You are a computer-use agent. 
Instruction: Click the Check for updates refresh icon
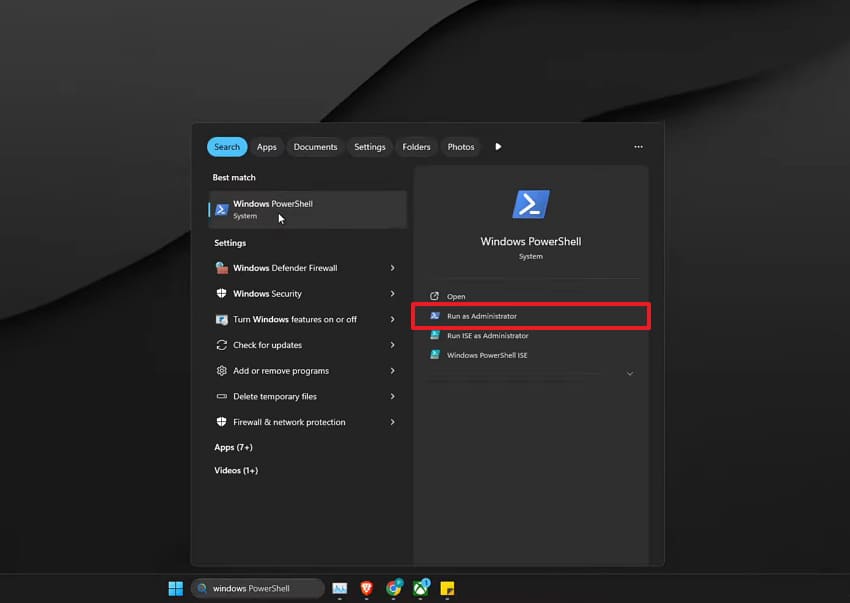(x=222, y=345)
